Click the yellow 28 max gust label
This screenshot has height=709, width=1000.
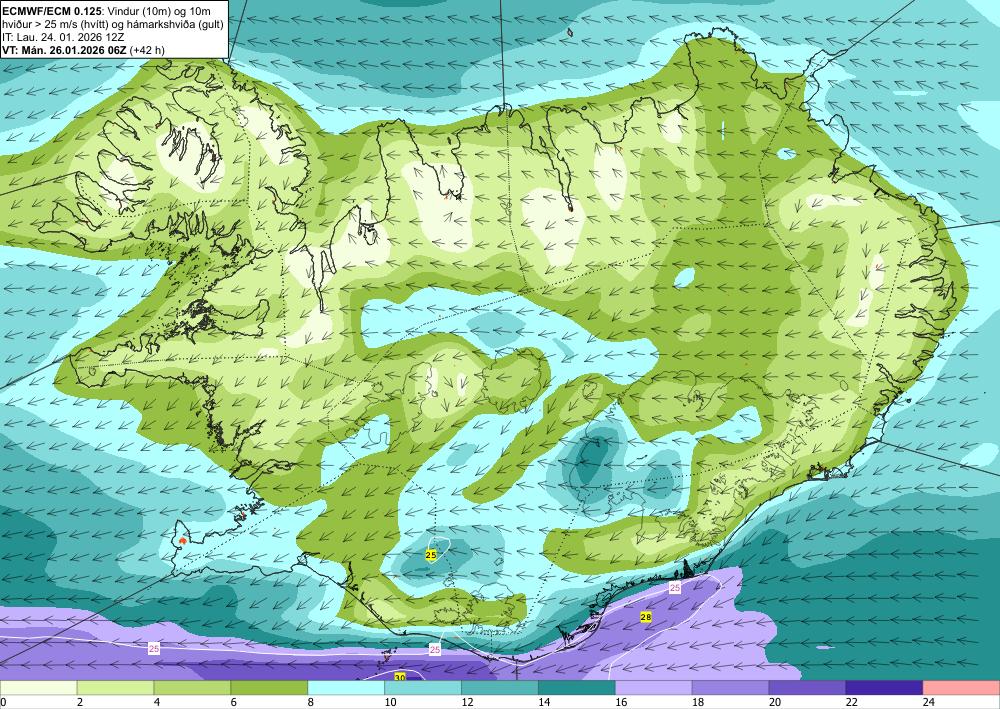click(645, 617)
